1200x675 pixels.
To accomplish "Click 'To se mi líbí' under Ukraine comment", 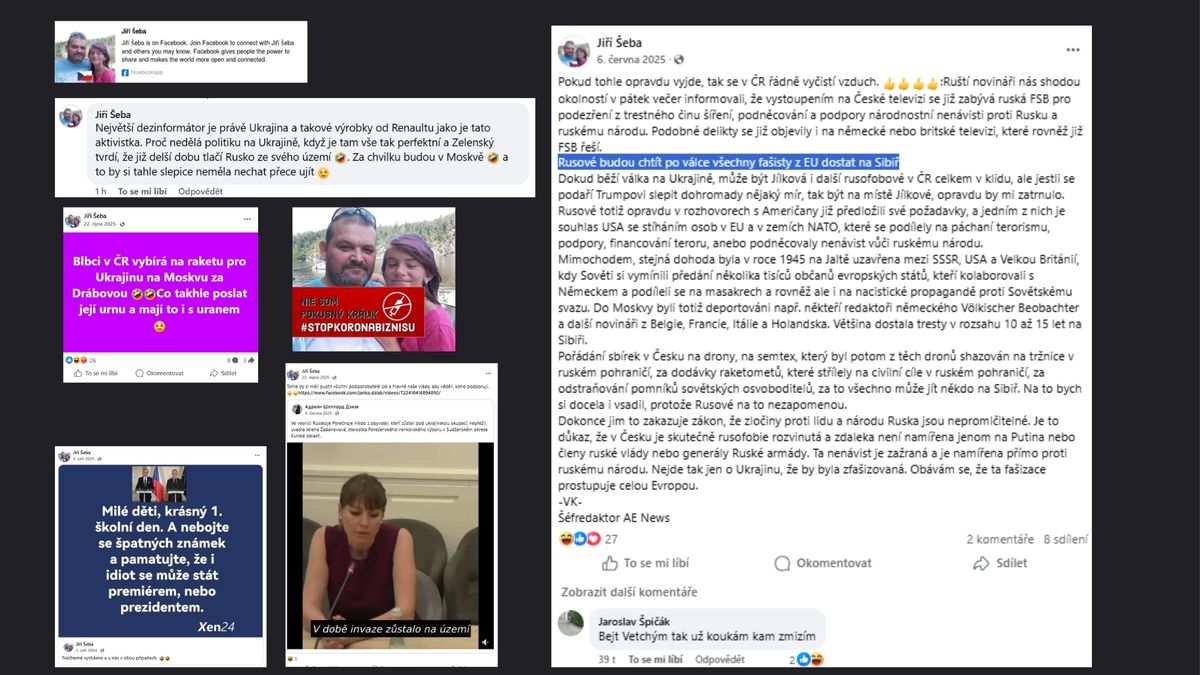I will (x=142, y=191).
